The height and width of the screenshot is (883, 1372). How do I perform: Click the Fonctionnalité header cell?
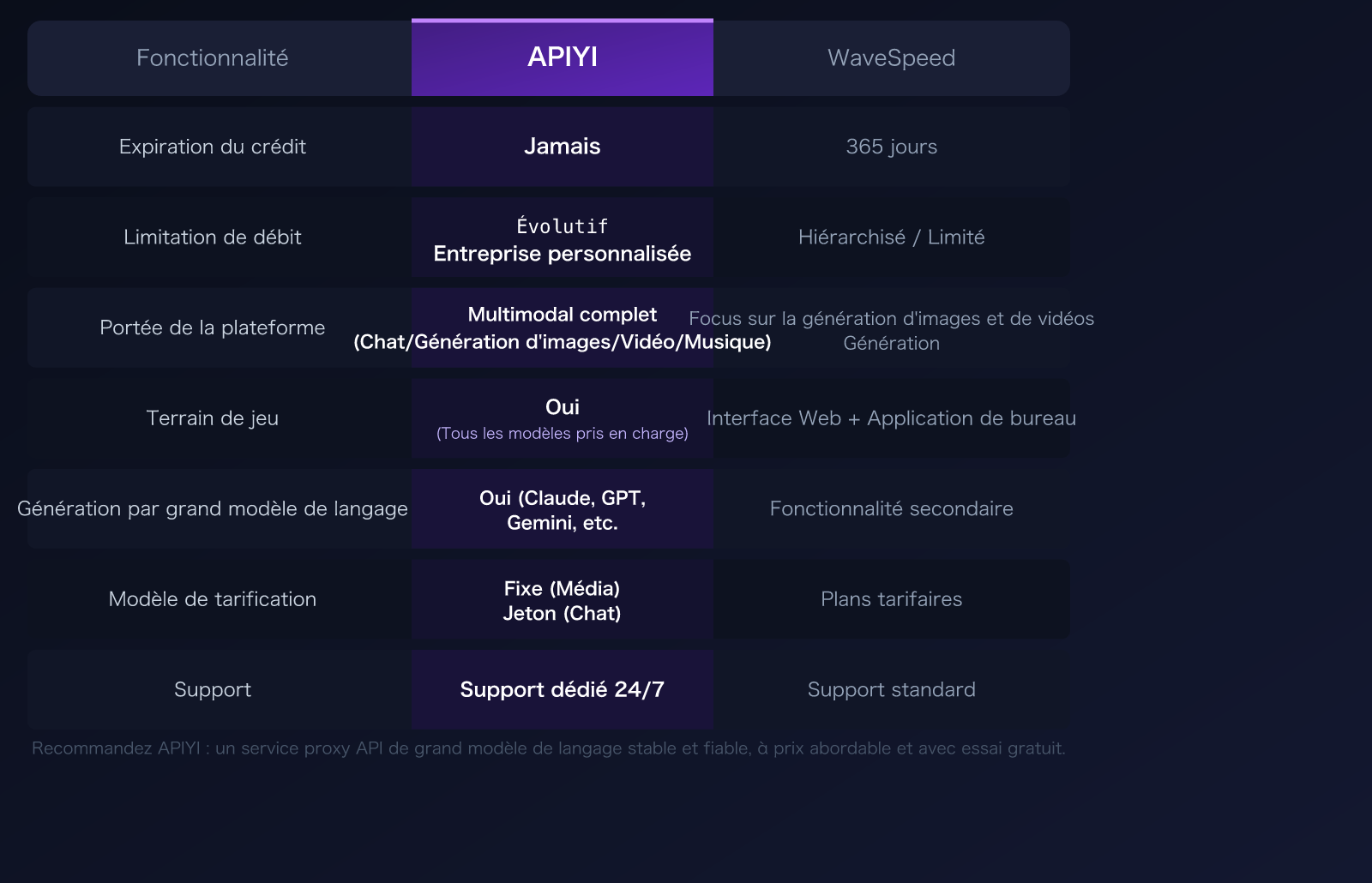coord(213,57)
